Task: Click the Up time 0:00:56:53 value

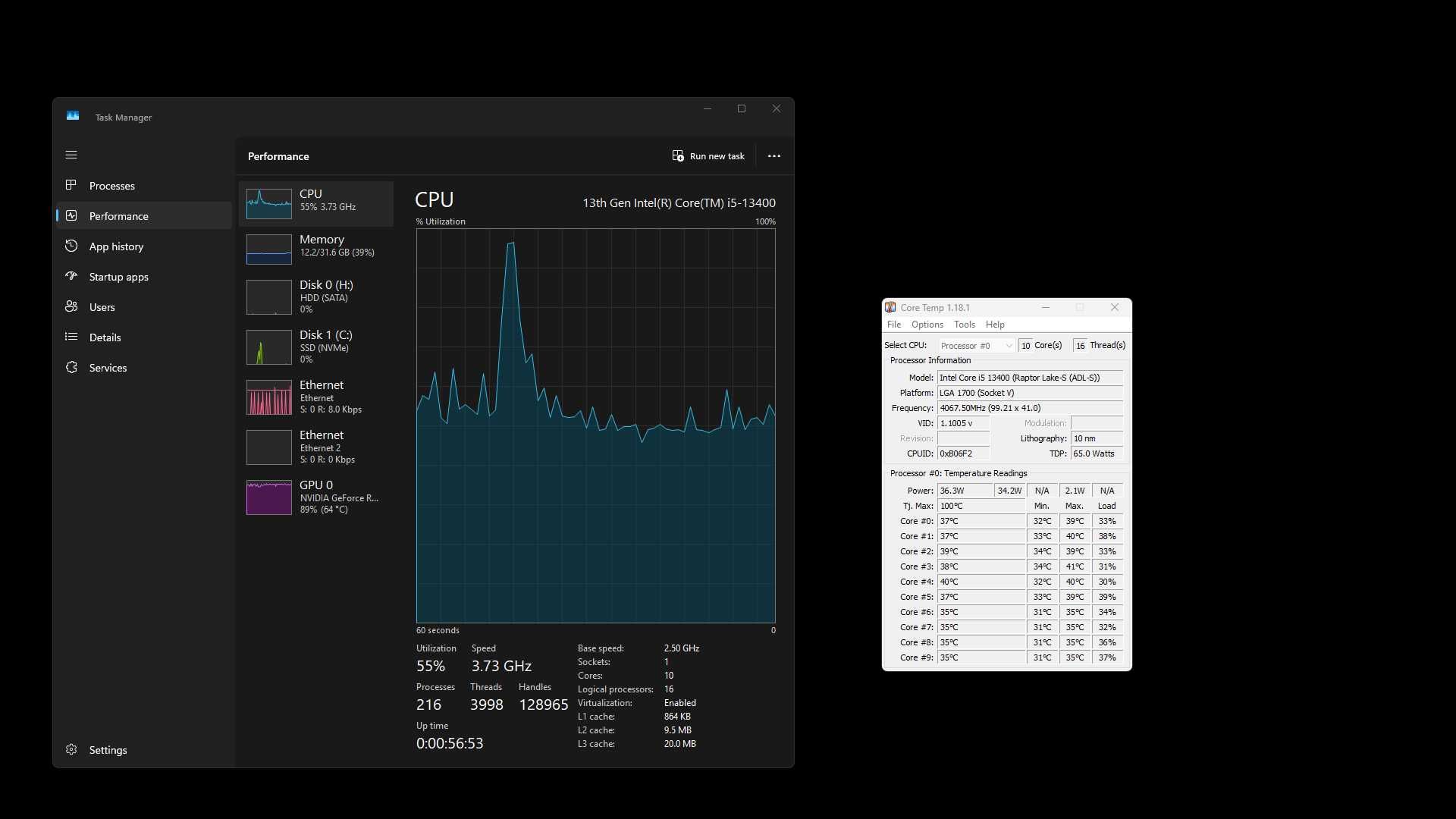Action: click(x=450, y=743)
